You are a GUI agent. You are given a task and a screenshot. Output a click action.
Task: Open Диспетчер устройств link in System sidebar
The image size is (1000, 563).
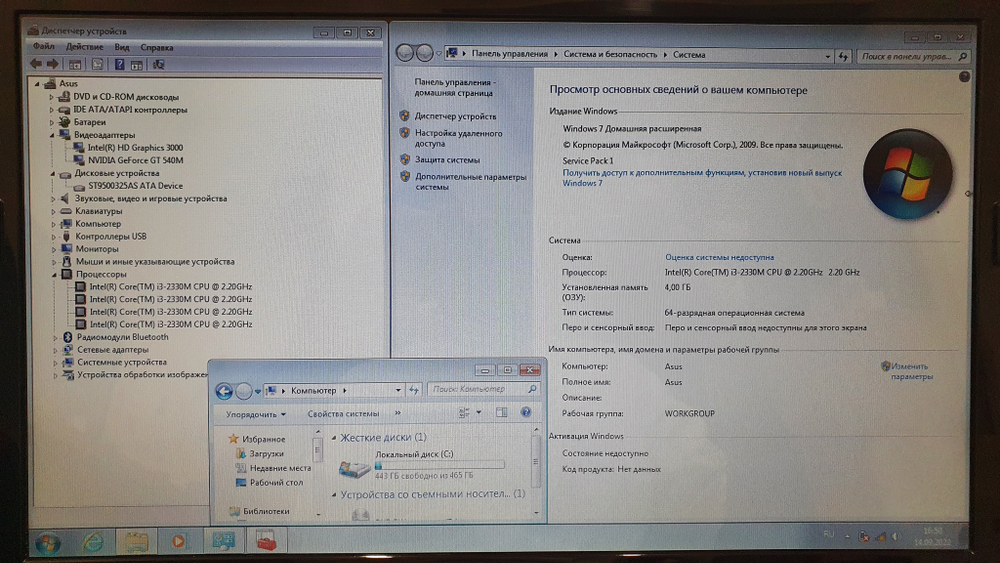(x=455, y=116)
